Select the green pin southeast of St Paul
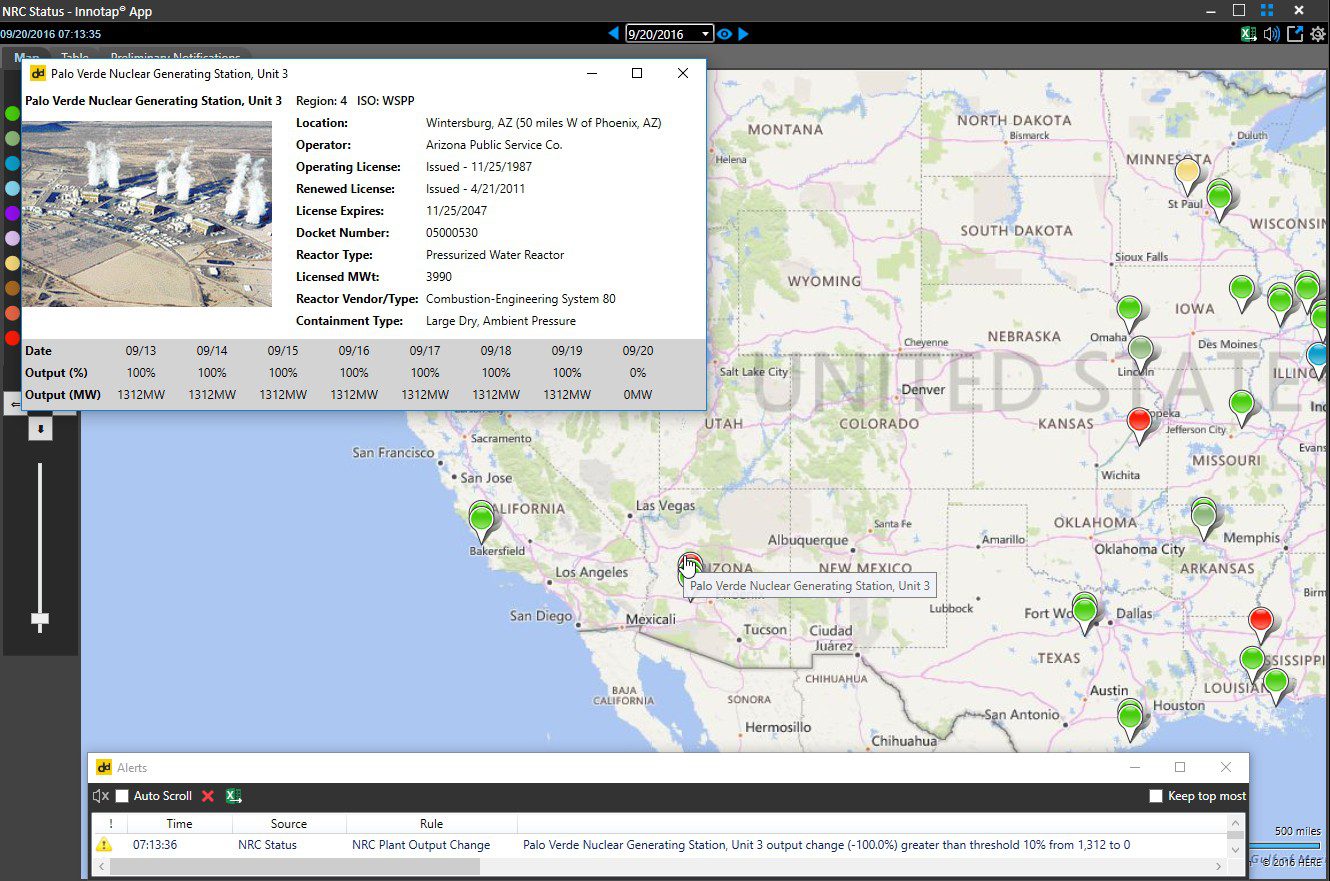The width and height of the screenshot is (1330, 881). coord(1219,198)
